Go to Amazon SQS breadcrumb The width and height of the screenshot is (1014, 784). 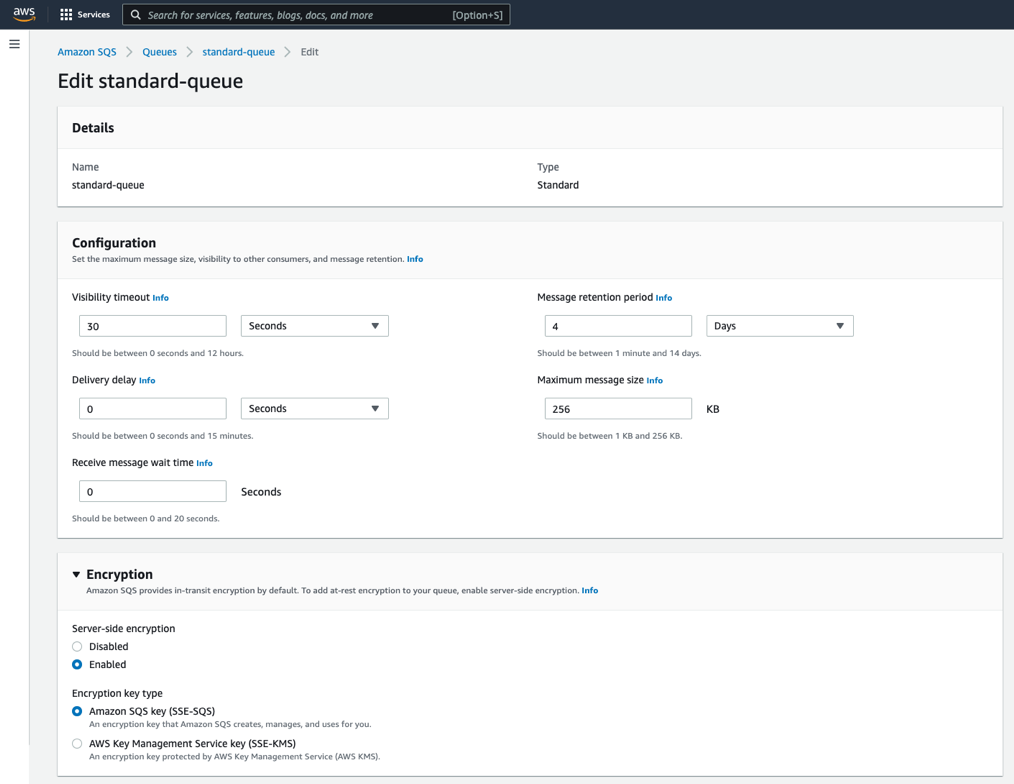click(87, 52)
